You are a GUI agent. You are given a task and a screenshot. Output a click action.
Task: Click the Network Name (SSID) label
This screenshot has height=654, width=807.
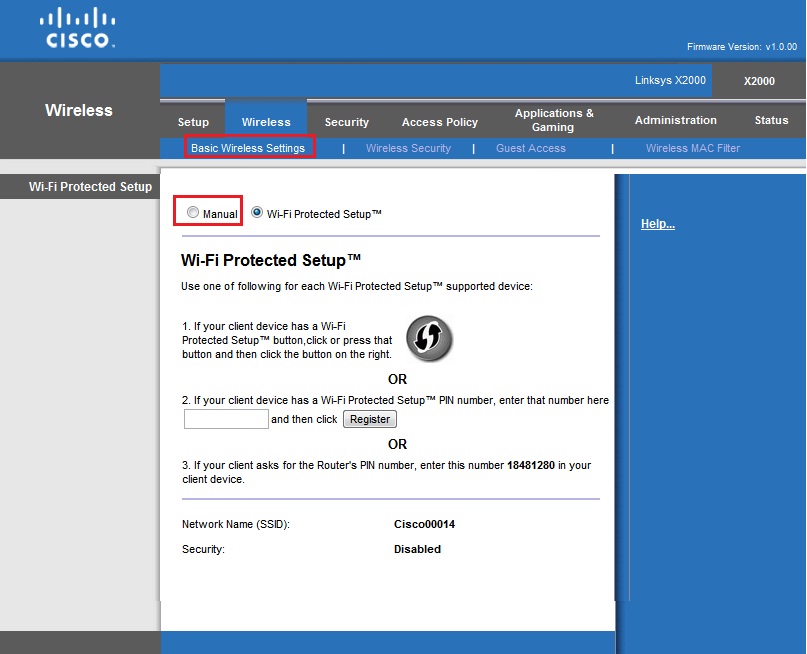236,524
